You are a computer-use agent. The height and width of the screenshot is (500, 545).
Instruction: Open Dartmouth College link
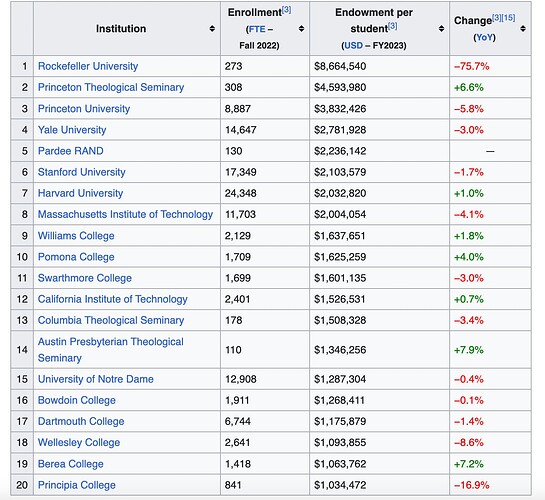[x=81, y=421]
